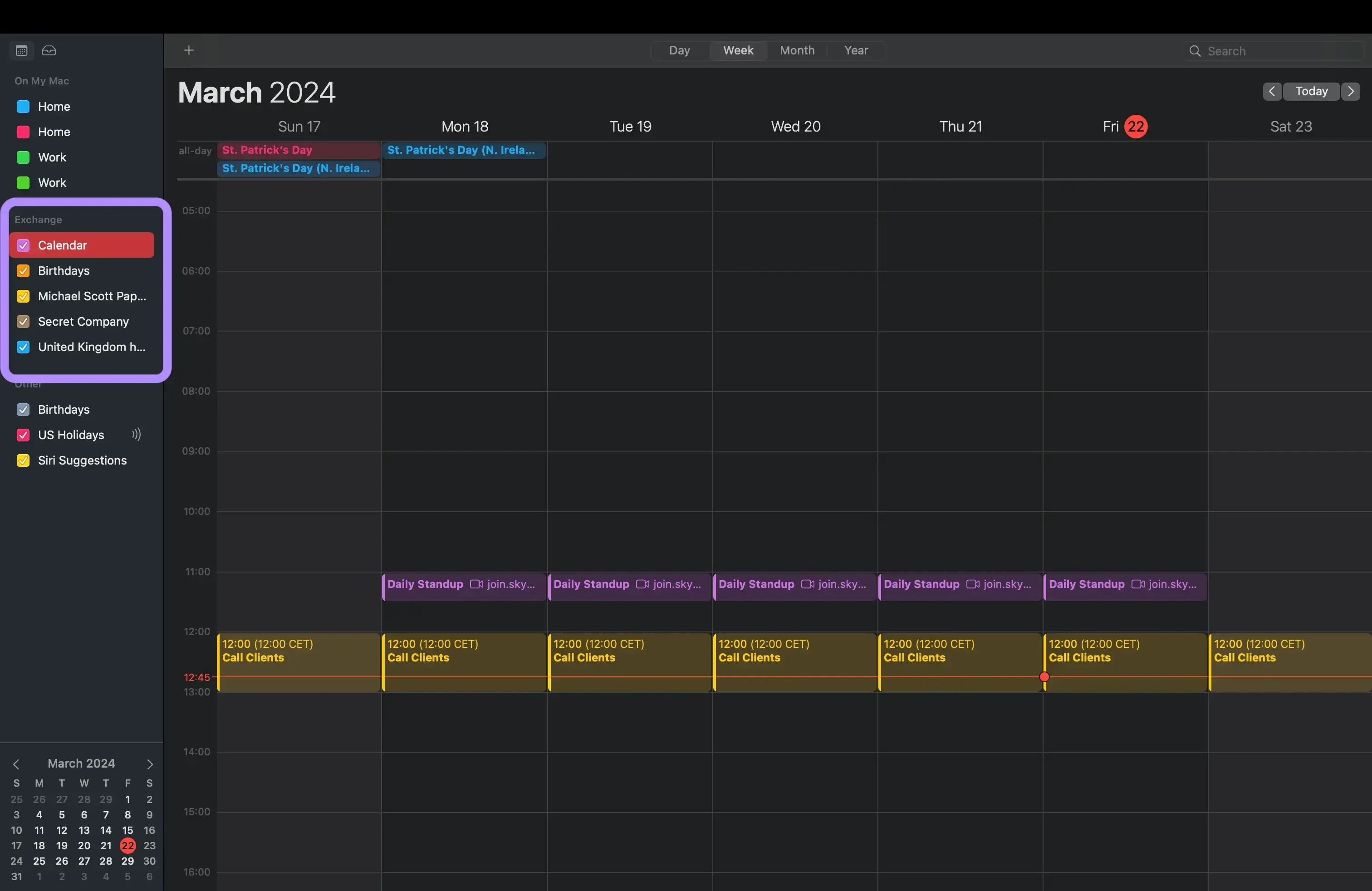
Task: Click the search magnifier icon
Action: tap(1195, 51)
